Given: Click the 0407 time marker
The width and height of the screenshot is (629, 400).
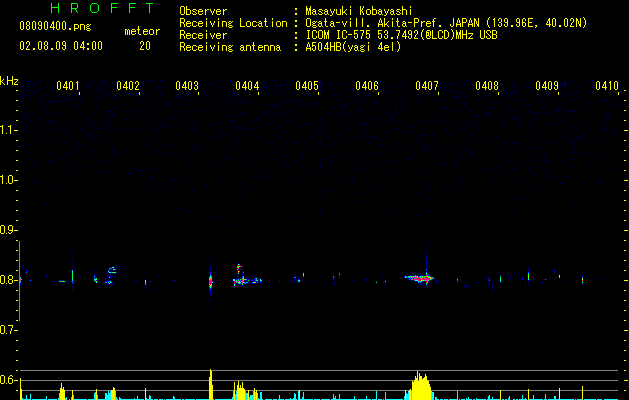Looking at the screenshot, I should pyautogui.click(x=427, y=85).
